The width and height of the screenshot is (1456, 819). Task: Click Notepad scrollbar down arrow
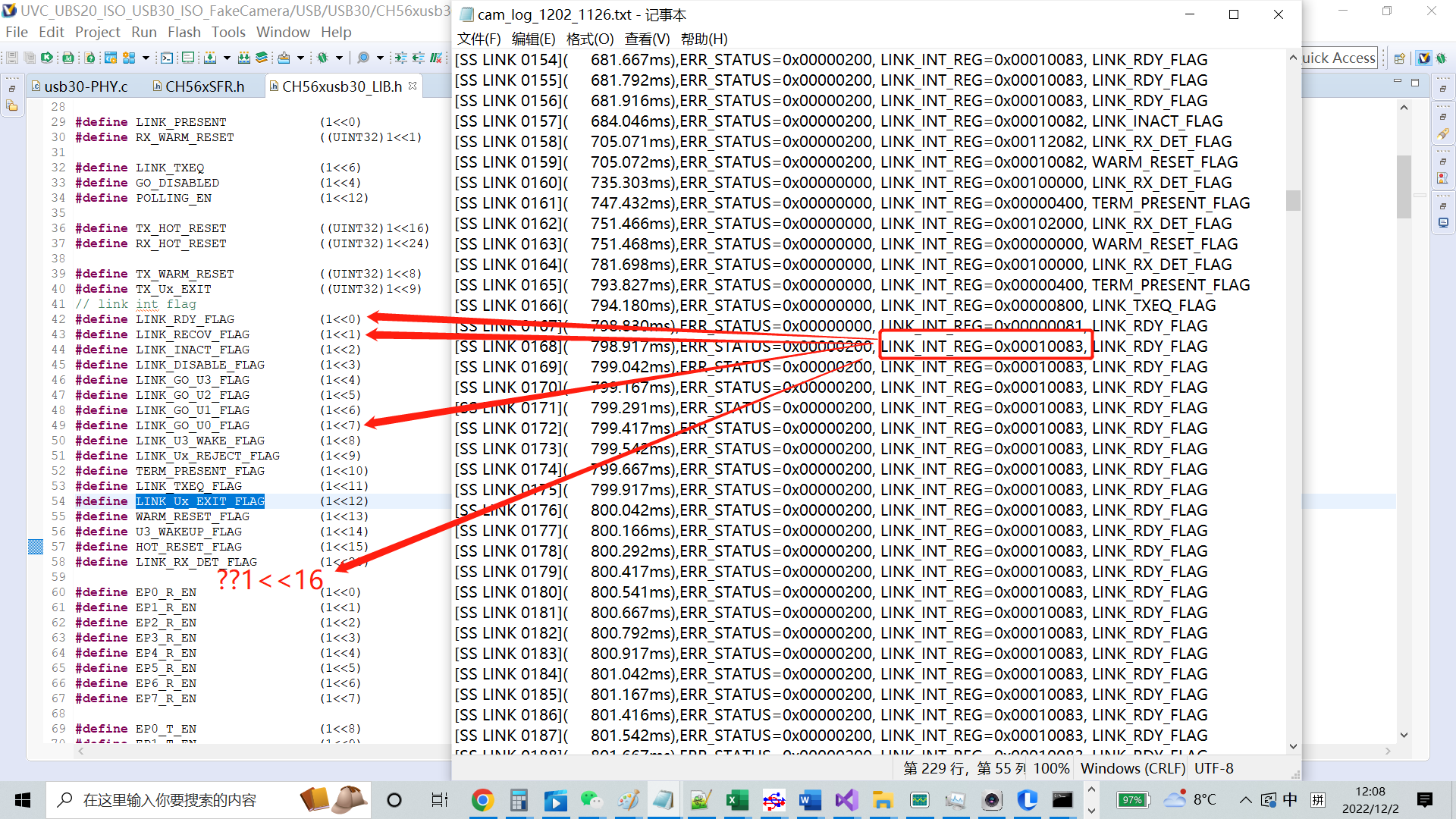(x=1293, y=747)
